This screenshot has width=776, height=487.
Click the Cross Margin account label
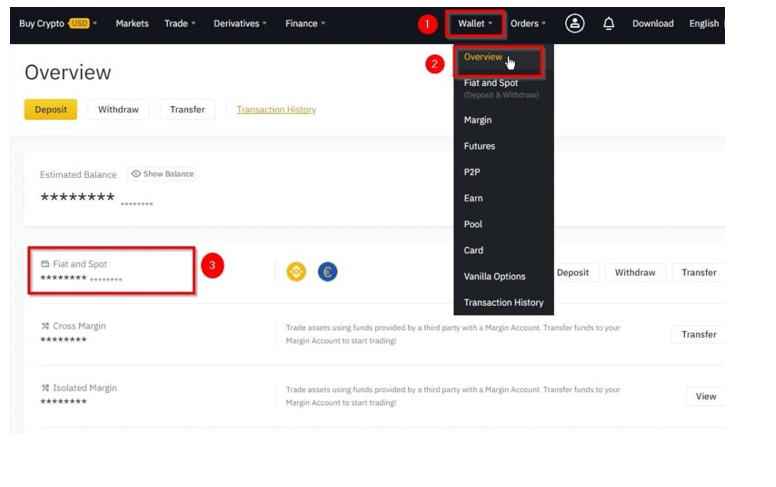79,326
